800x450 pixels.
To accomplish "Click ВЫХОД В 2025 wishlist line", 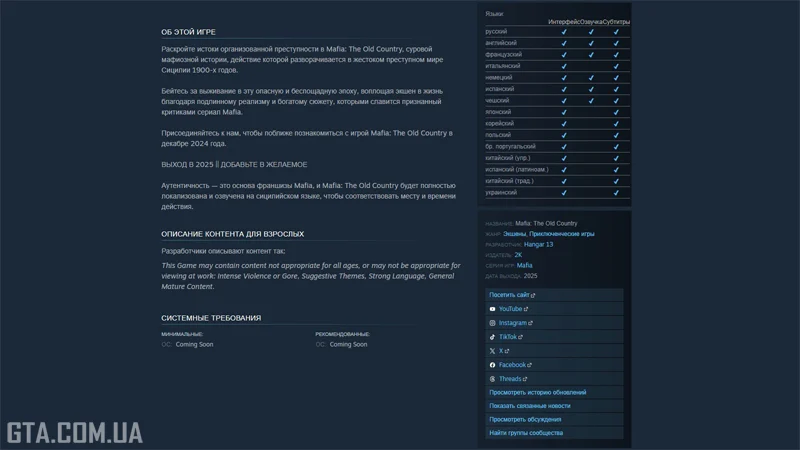I will tap(234, 164).
